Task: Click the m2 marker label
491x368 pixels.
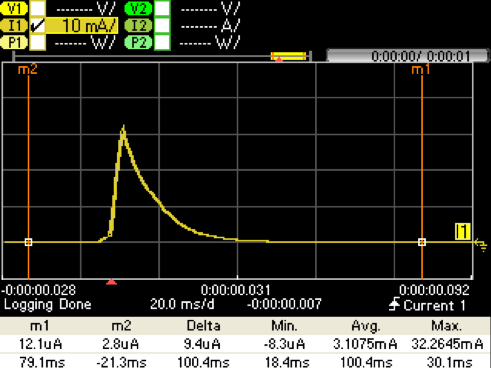Action: [27, 70]
